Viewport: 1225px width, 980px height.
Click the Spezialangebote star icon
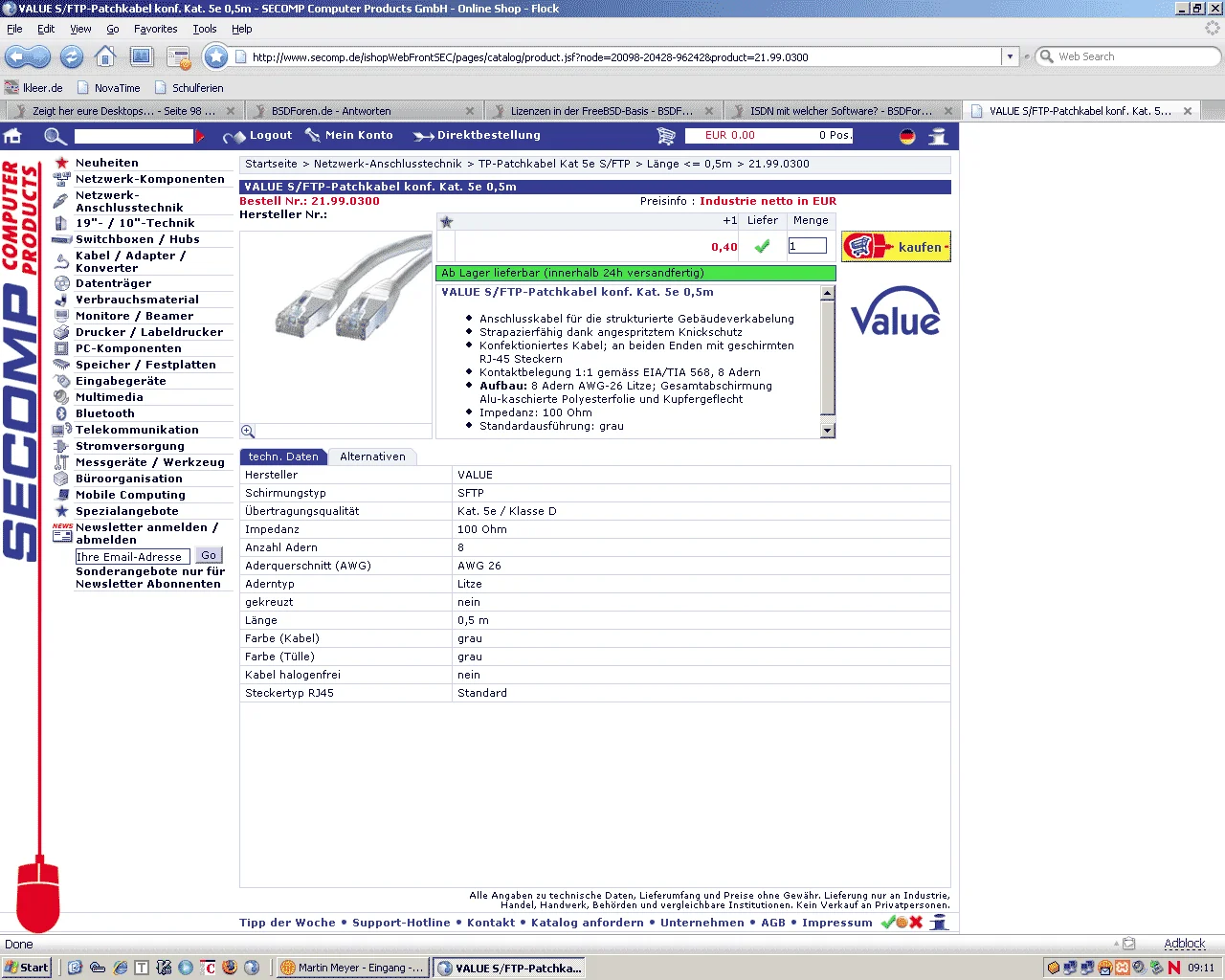pos(61,511)
